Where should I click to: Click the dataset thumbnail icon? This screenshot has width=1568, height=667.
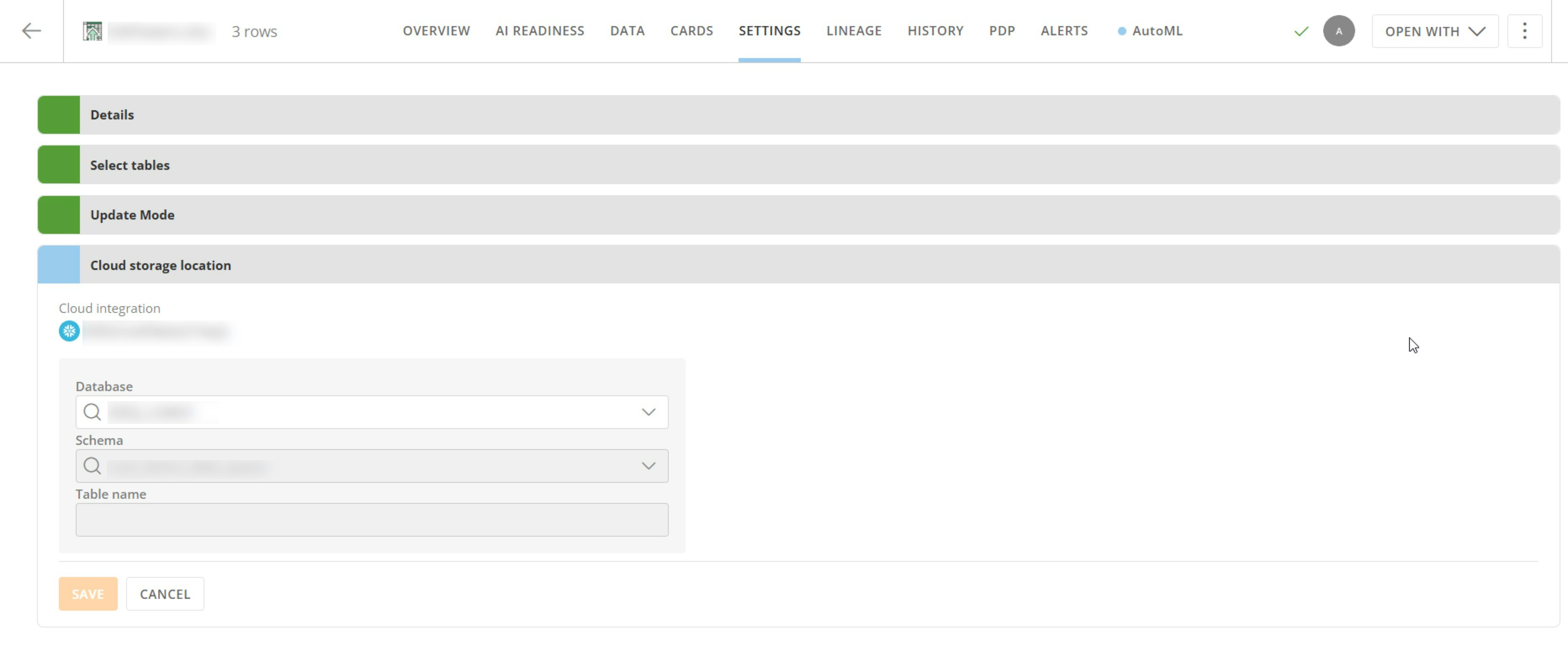coord(93,31)
